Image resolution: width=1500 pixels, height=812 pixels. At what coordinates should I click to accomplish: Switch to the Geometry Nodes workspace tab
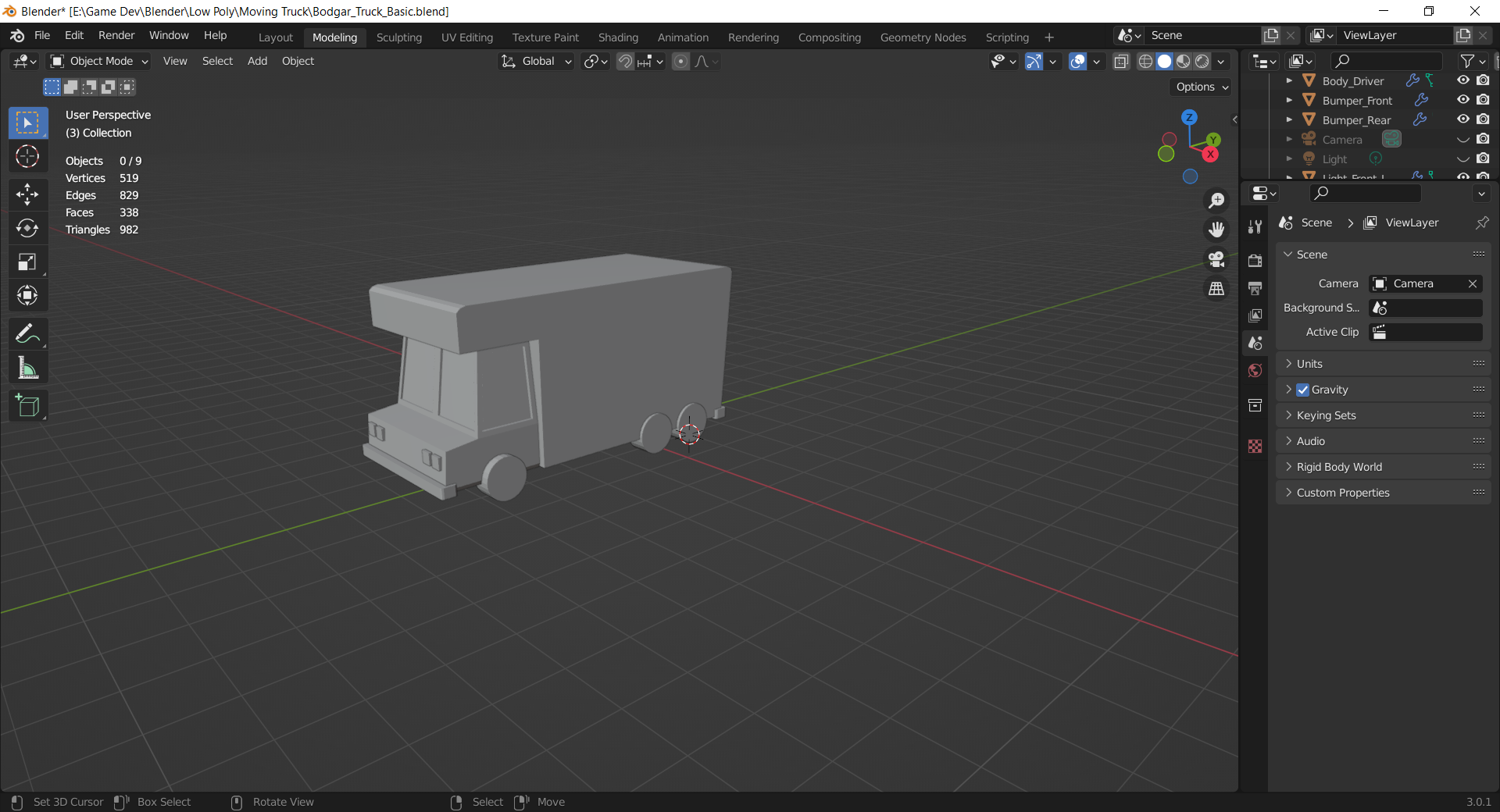[923, 37]
